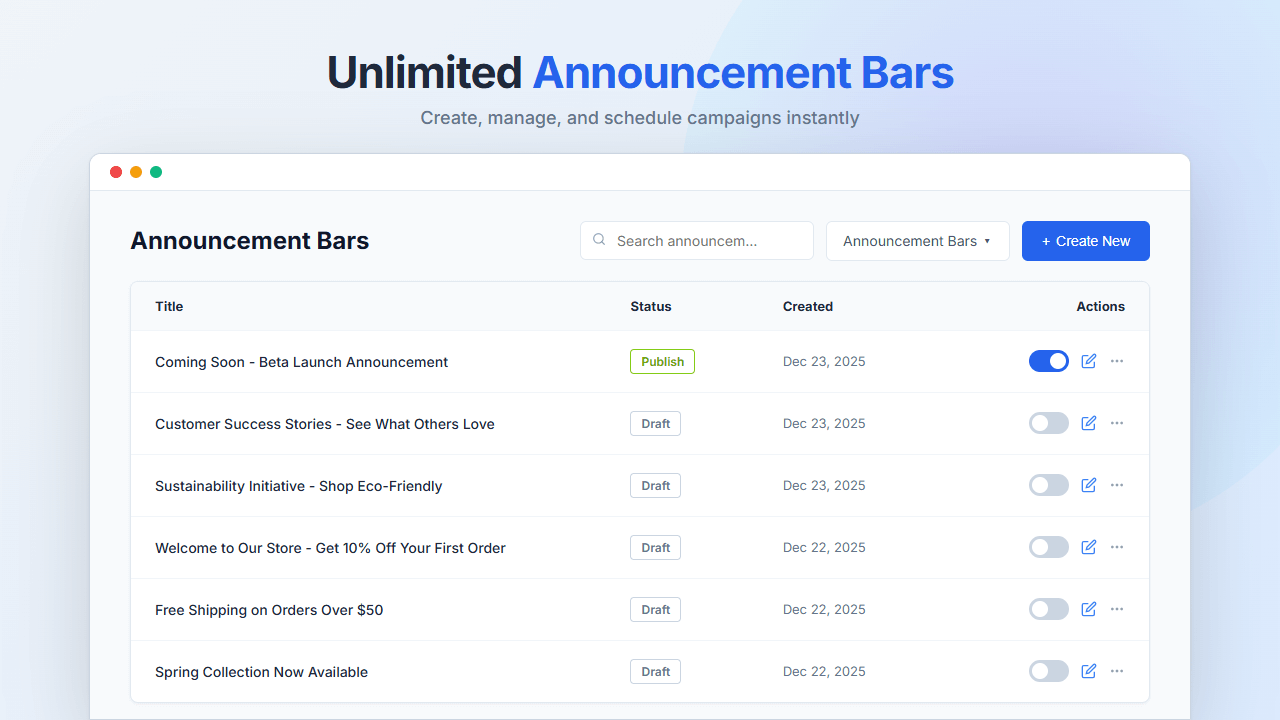Sort by the Status column header
Image resolution: width=1280 pixels, height=720 pixels.
coord(651,306)
